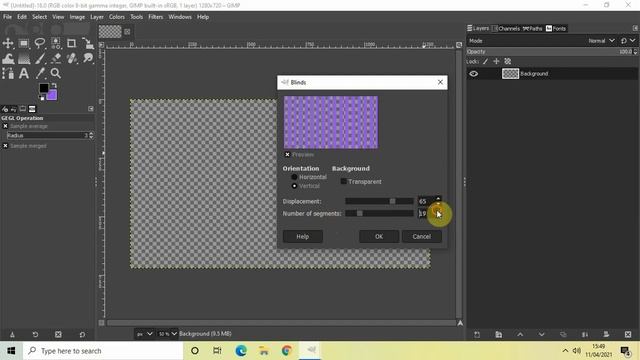The width and height of the screenshot is (640, 360).
Task: Click the Displacement slider
Action: click(379, 201)
